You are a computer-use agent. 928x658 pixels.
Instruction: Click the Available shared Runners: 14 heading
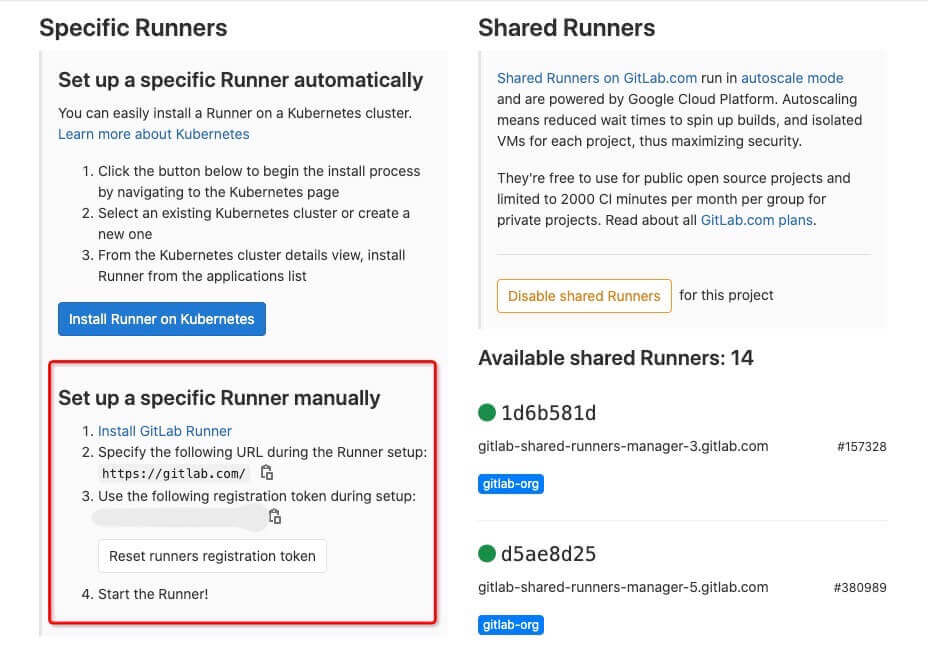(616, 358)
